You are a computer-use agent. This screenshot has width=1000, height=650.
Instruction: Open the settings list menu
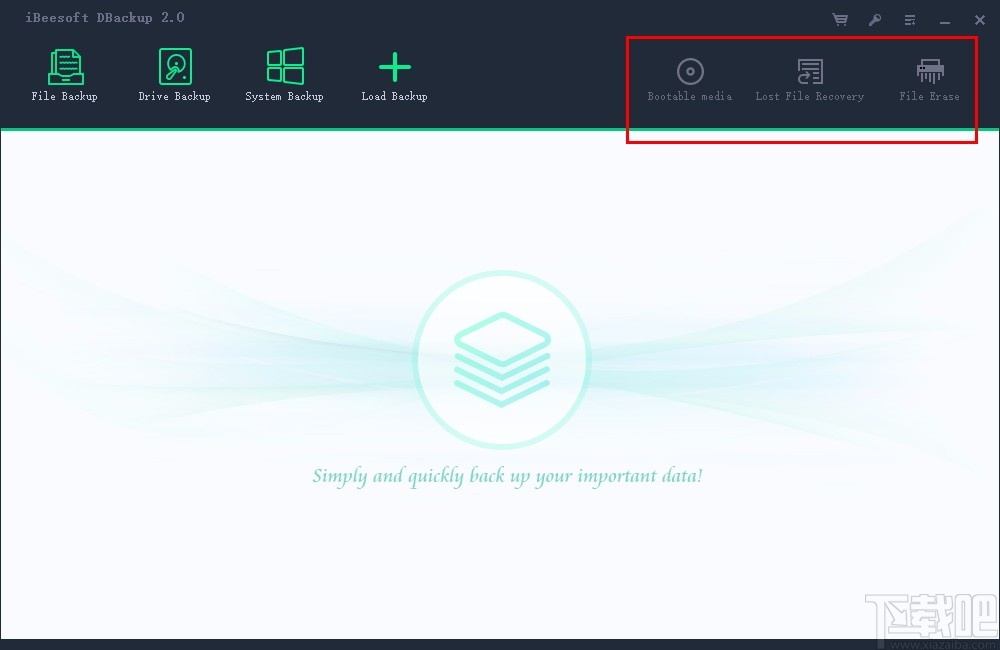point(909,18)
